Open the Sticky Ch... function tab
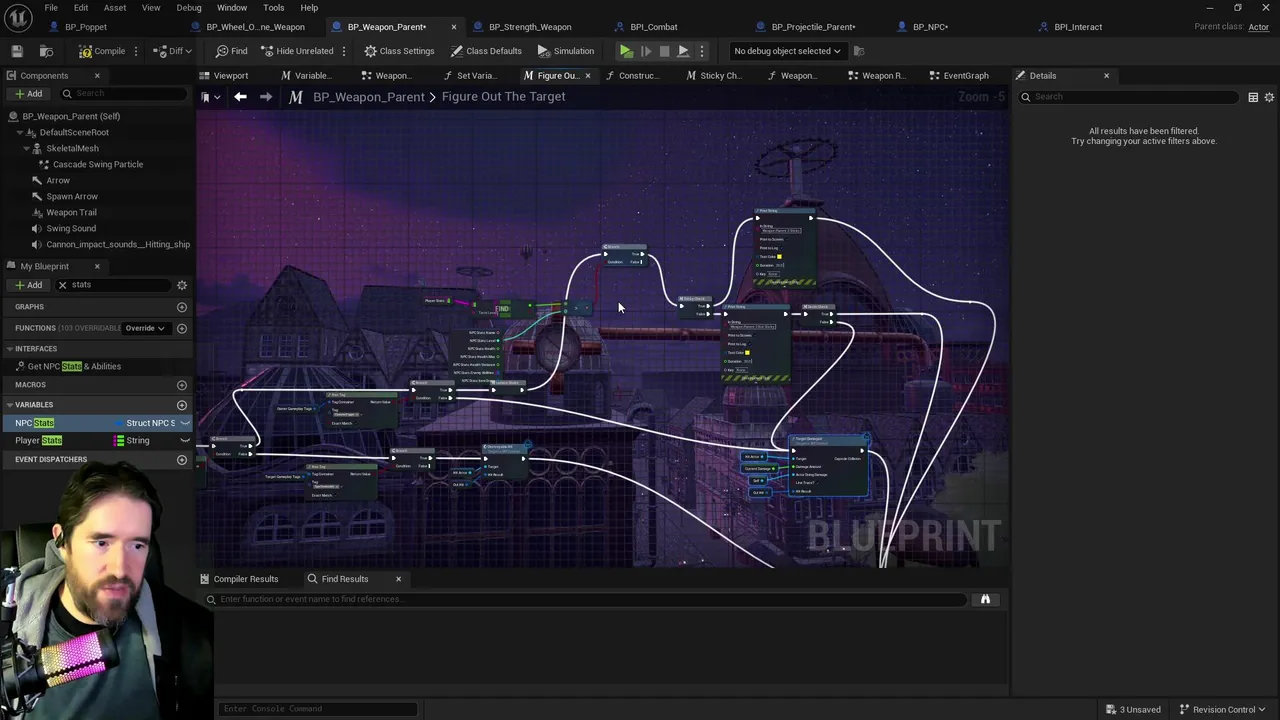The image size is (1280, 720). [x=714, y=76]
